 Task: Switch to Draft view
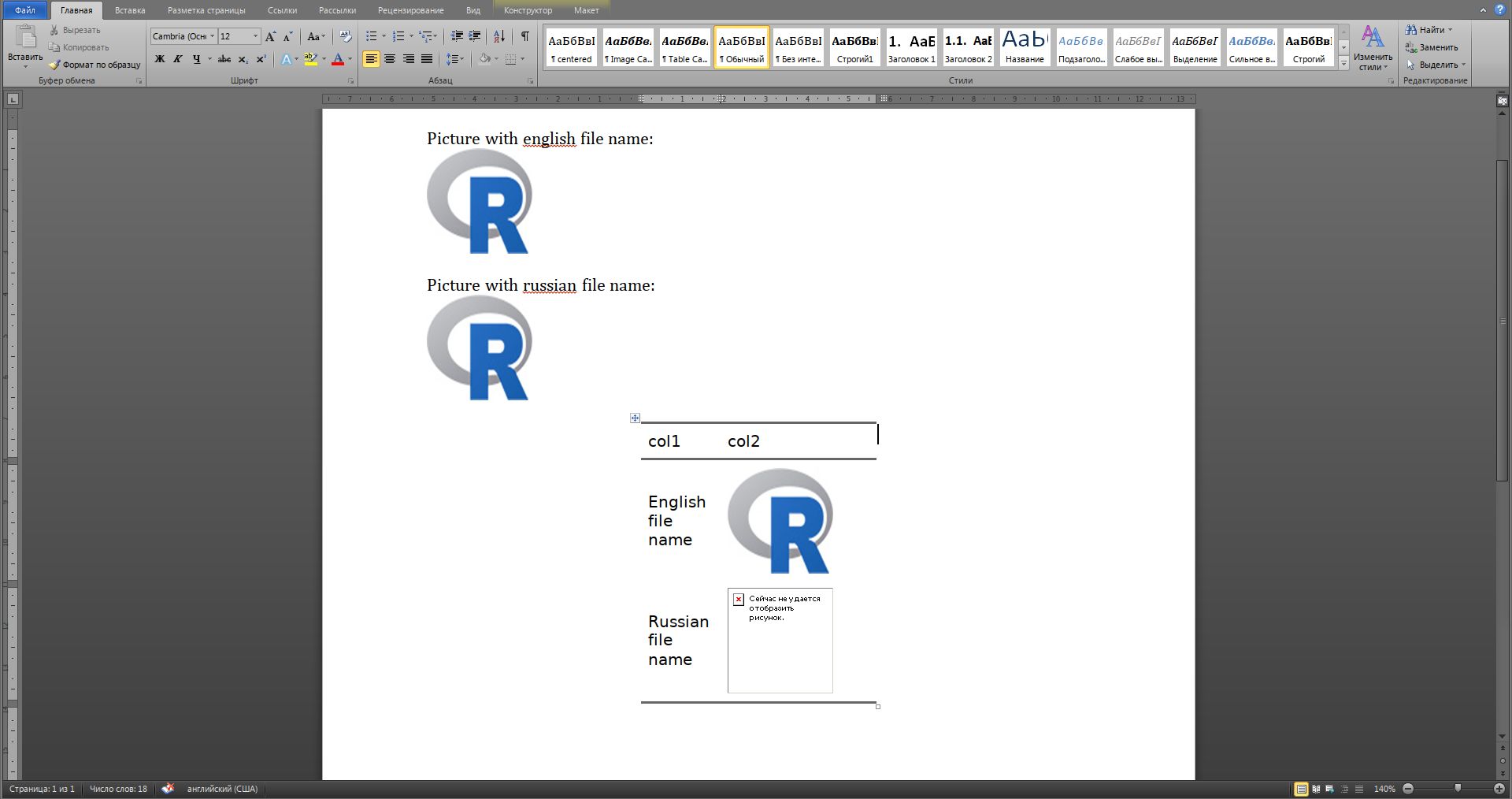1358,789
